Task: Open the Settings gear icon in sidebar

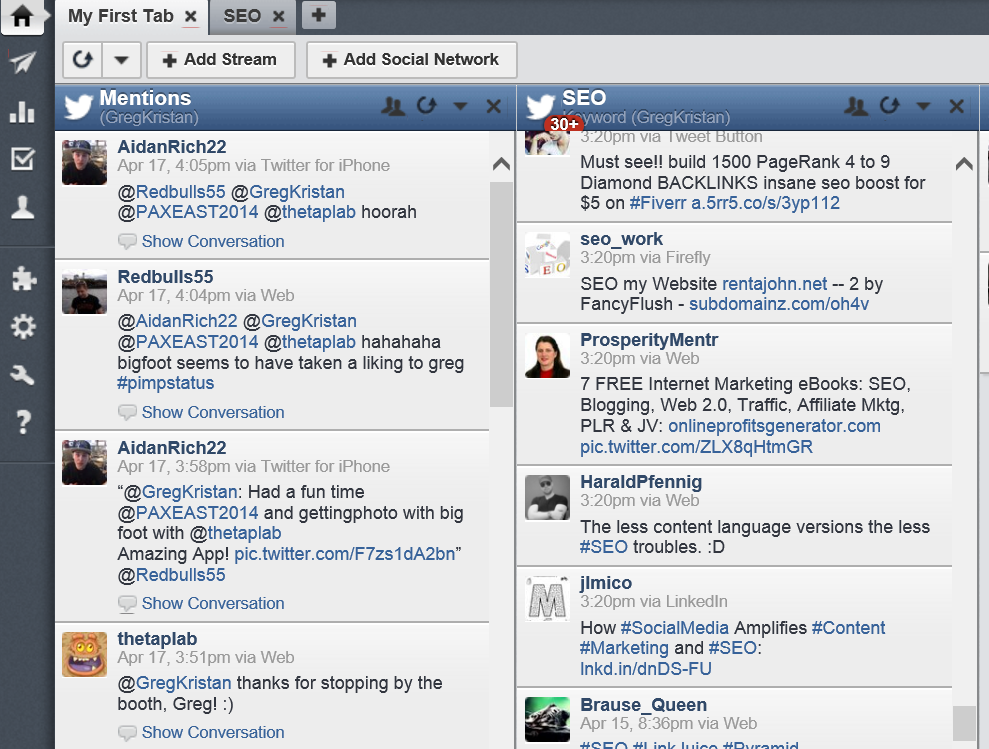Action: coord(23,326)
